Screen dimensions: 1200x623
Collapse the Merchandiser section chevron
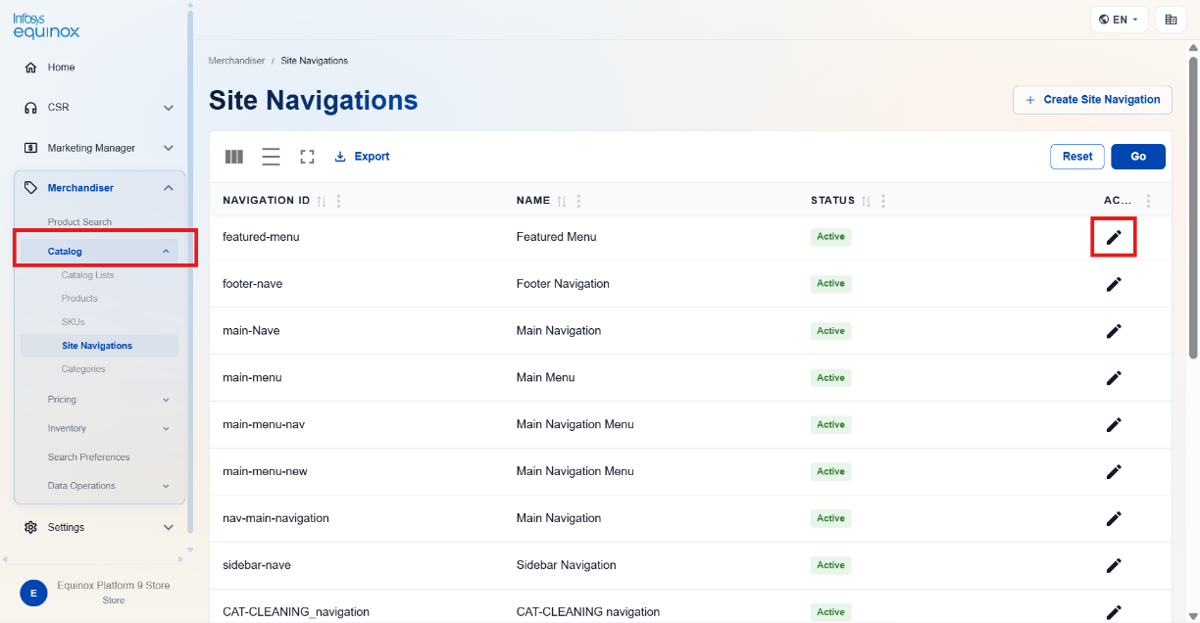[x=168, y=188]
